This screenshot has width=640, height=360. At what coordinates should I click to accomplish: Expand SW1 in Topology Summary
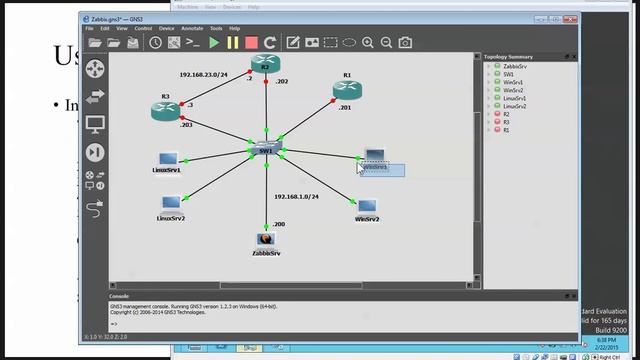point(489,74)
